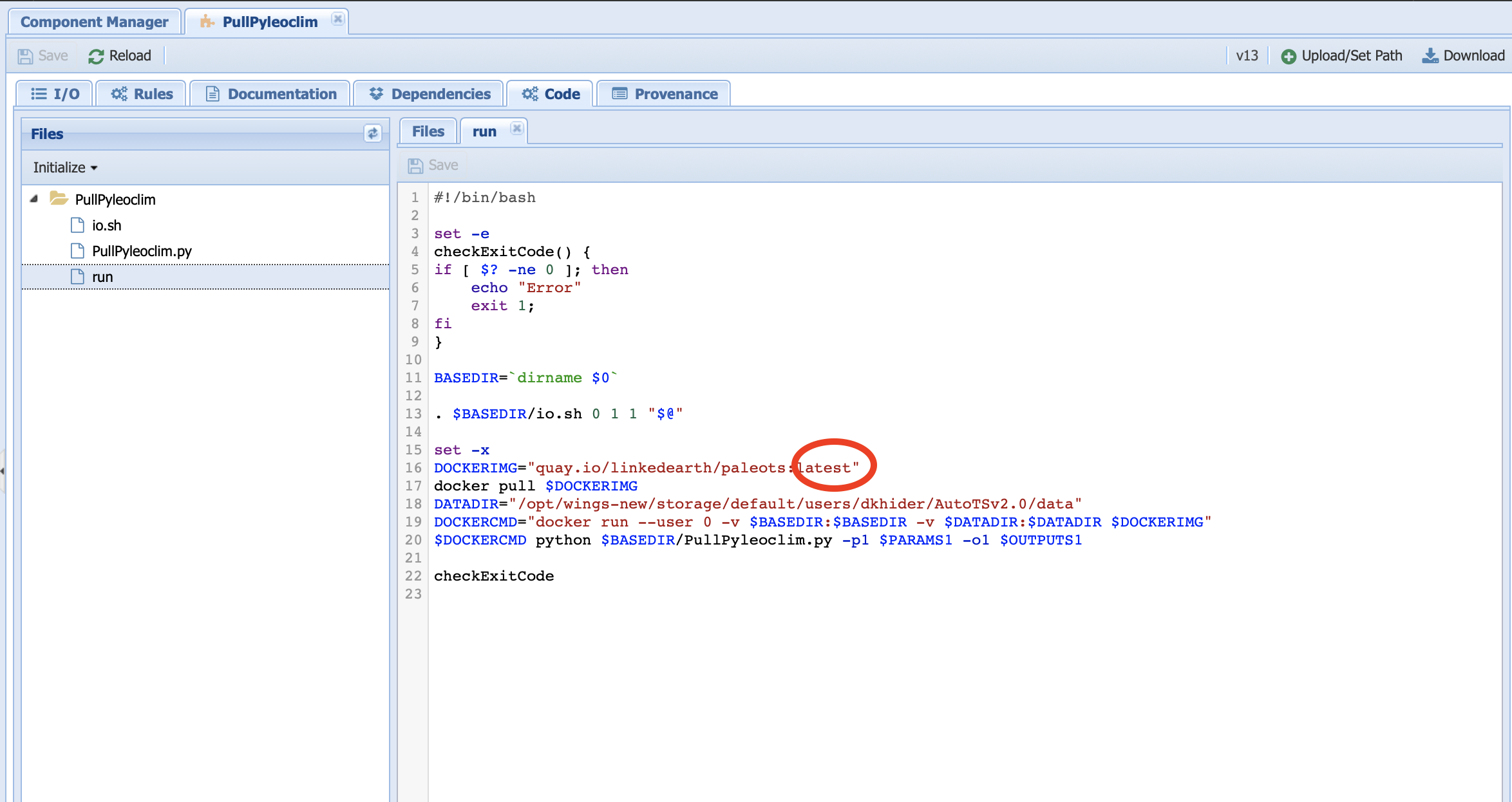Viewport: 1512px width, 802px height.
Task: Close the PullPyleoclim tab
Action: tap(337, 19)
